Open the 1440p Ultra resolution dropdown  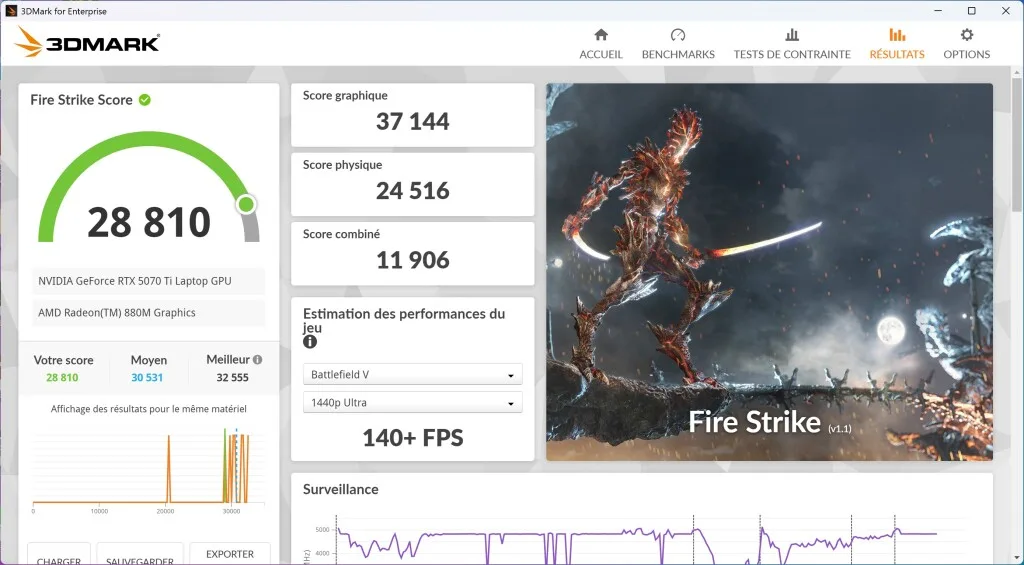pyautogui.click(x=413, y=402)
